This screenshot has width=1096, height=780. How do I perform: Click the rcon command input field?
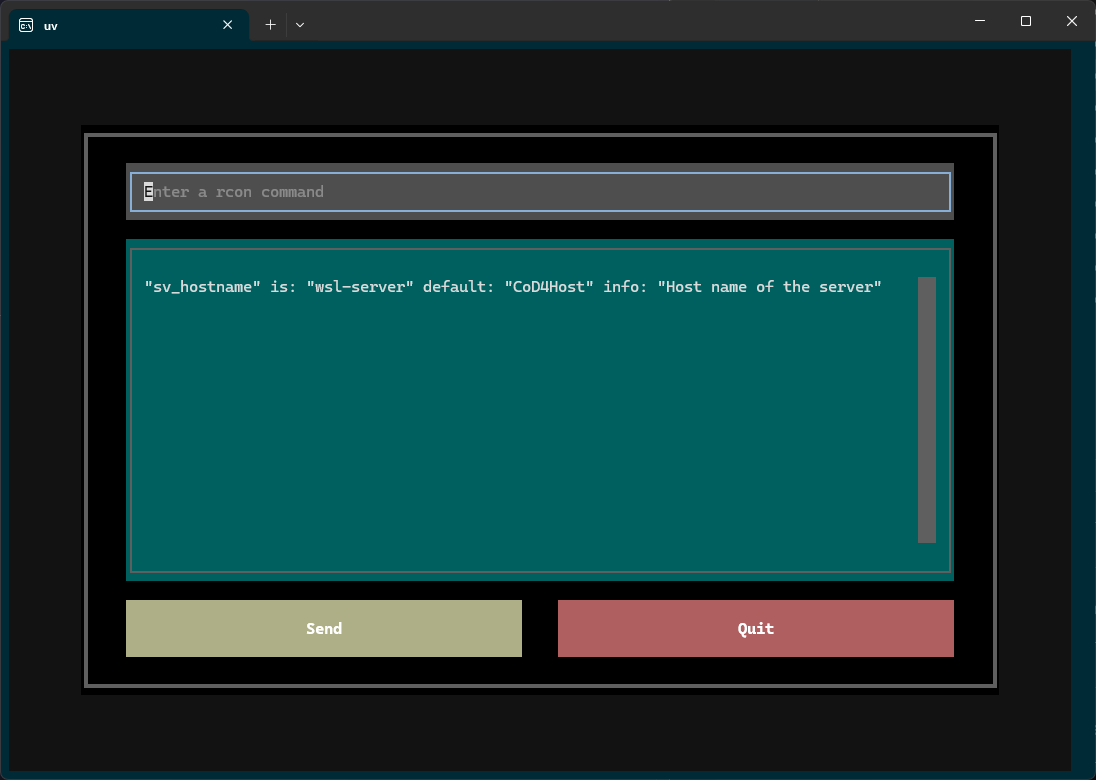pos(540,192)
